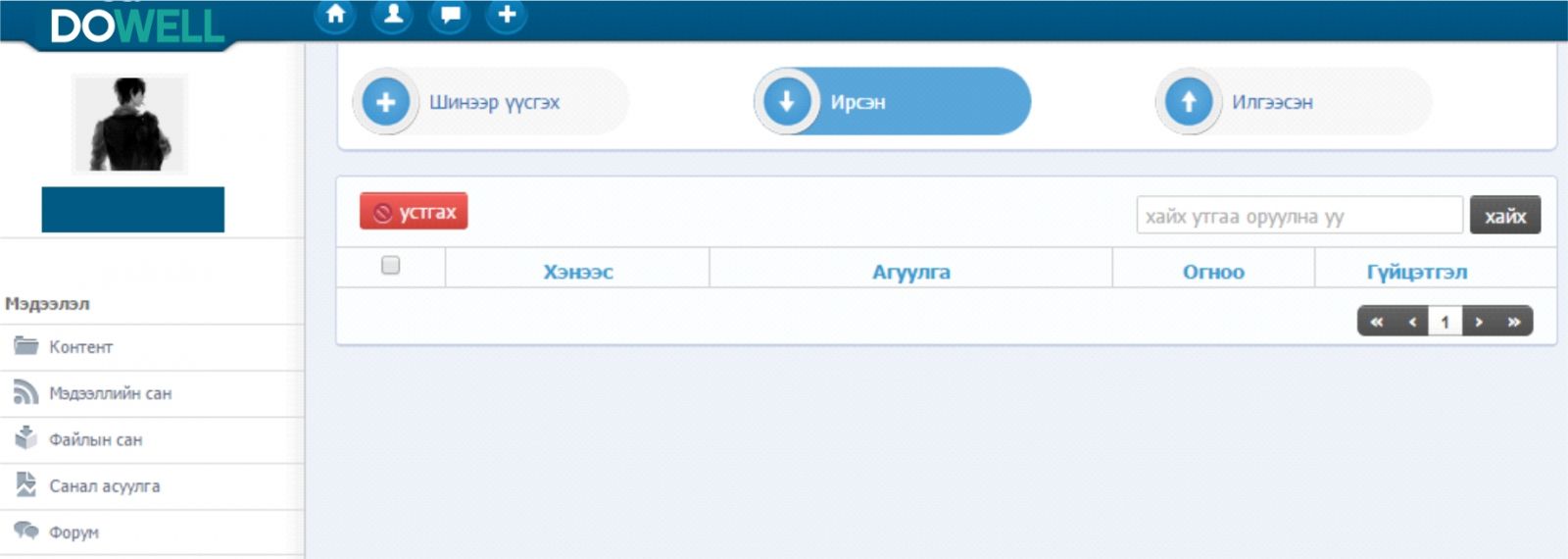Go to the next page arrow
Viewport: 1568px width, 559px height.
(1479, 322)
